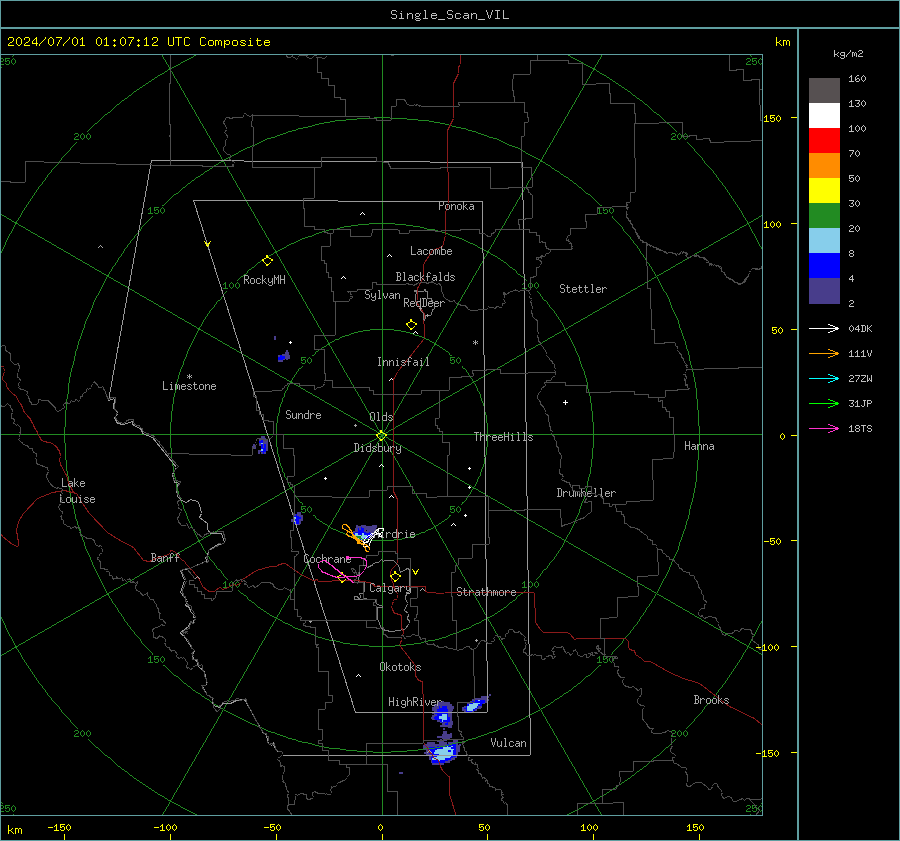Click the green 30 color swatch
900x841 pixels.
pos(824,215)
